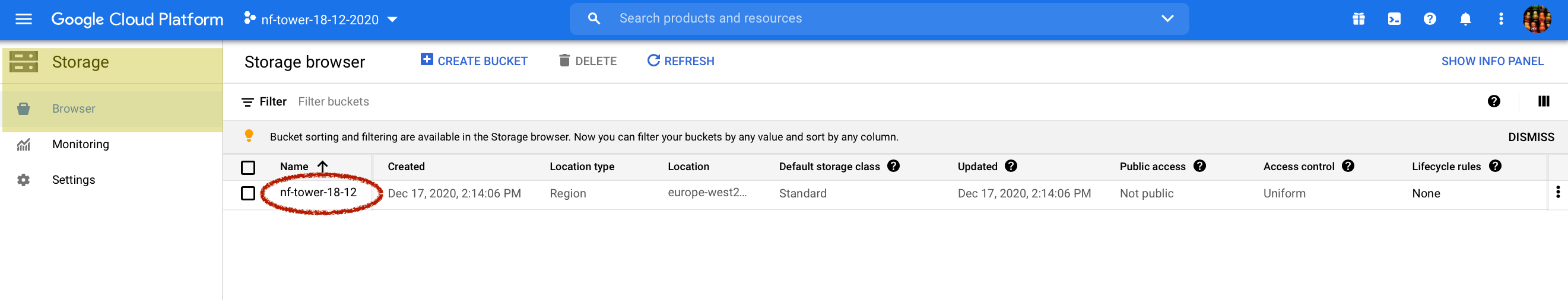Open row actions menu for nf-tower-18-12

tap(1557, 193)
